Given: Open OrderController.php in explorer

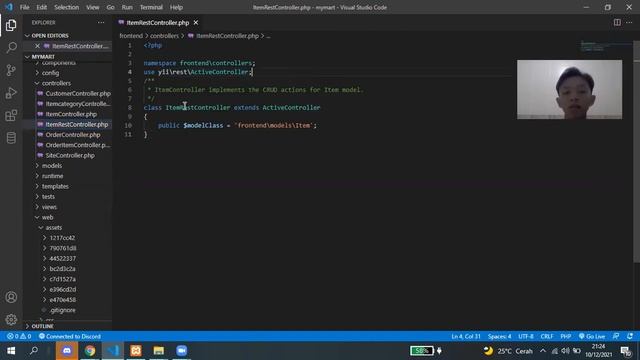Looking at the screenshot, I should click(73, 135).
